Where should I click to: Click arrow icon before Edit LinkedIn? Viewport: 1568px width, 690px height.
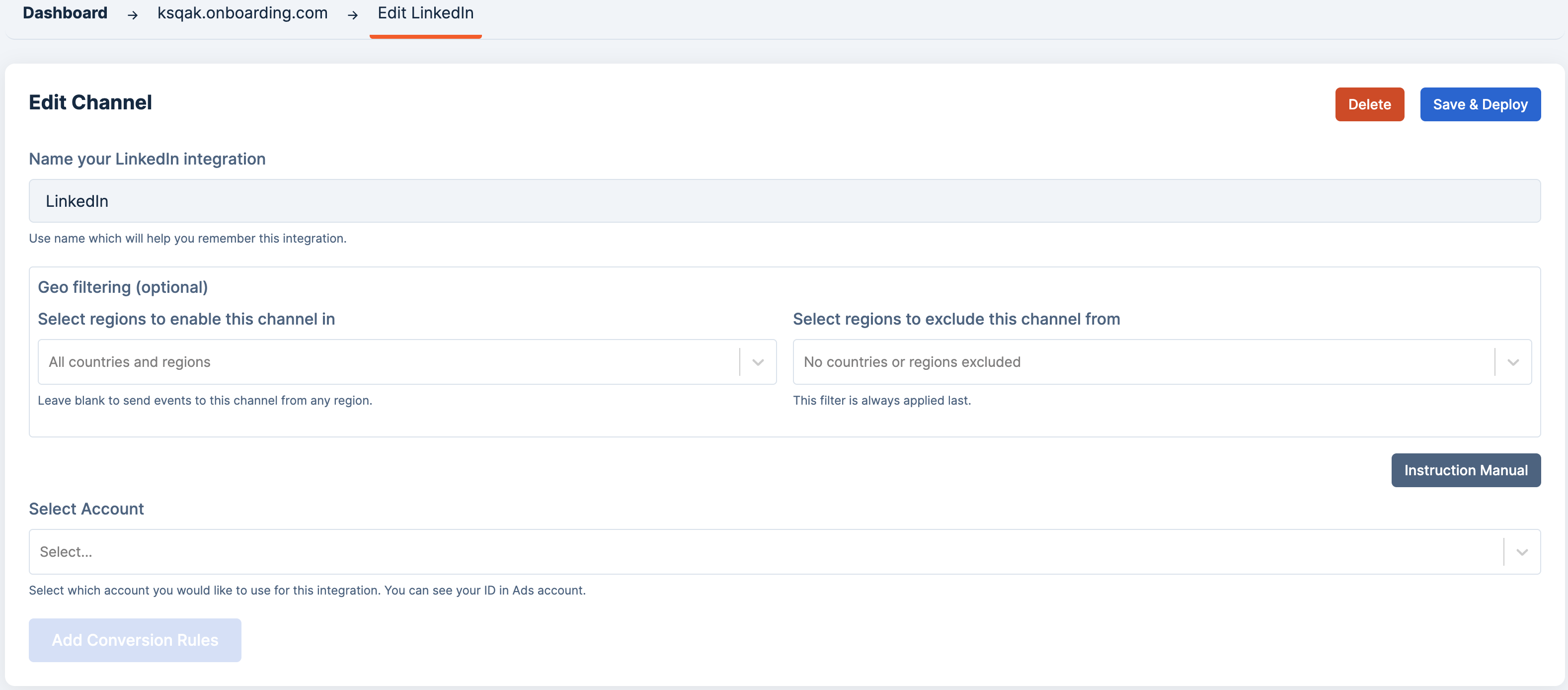pos(352,15)
